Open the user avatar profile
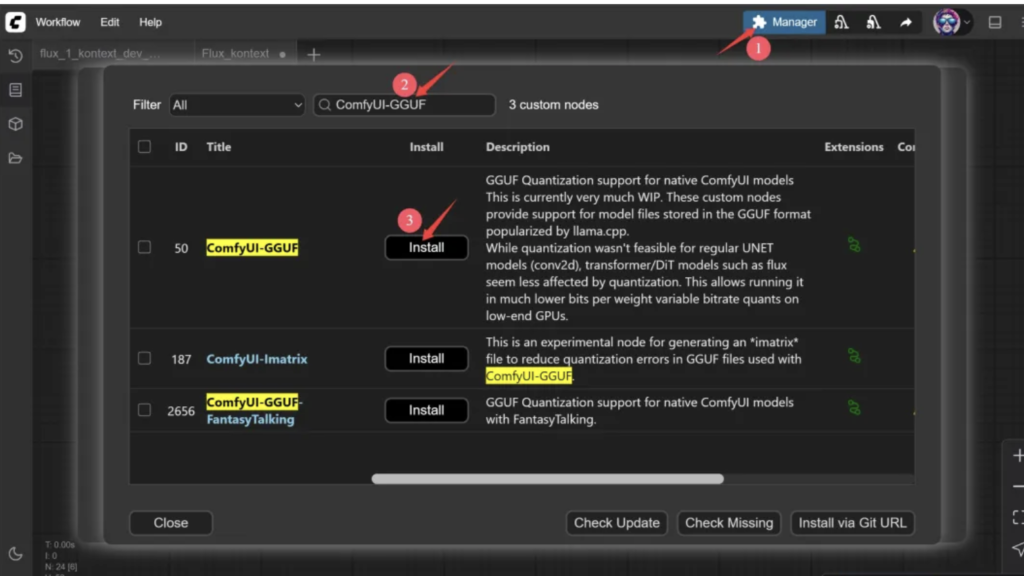The width and height of the screenshot is (1024, 576). pos(946,22)
